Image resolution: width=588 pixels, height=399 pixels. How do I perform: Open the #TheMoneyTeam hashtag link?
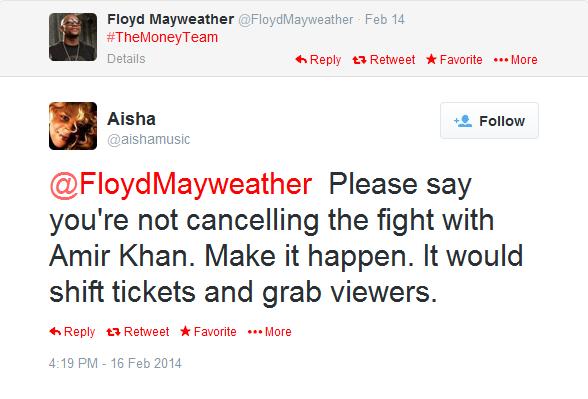pos(162,37)
